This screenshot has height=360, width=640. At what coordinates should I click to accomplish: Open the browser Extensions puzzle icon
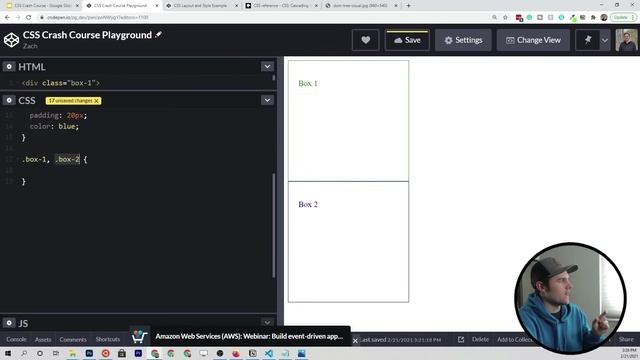593,18
